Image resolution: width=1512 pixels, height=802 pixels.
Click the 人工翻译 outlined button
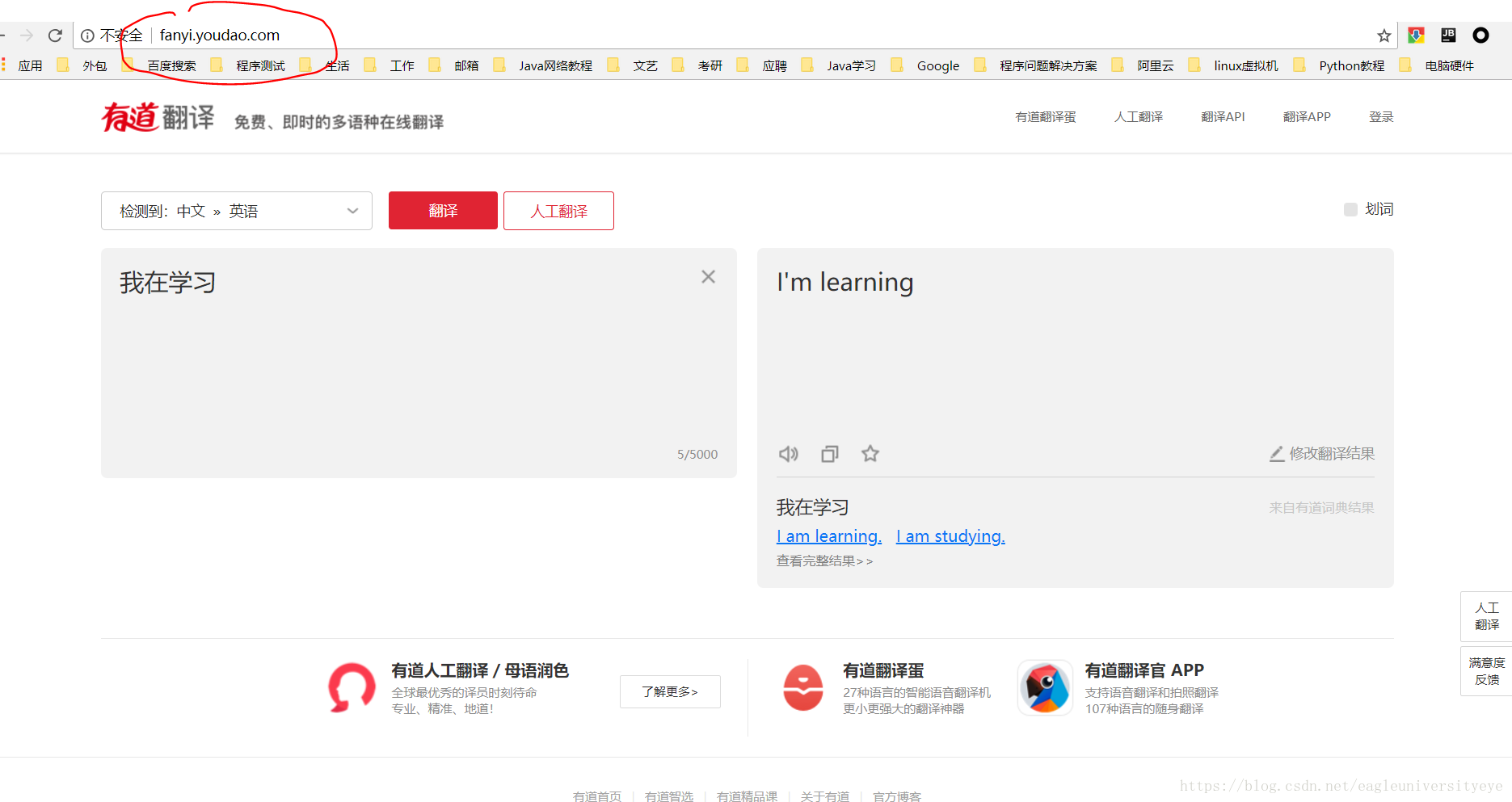558,211
